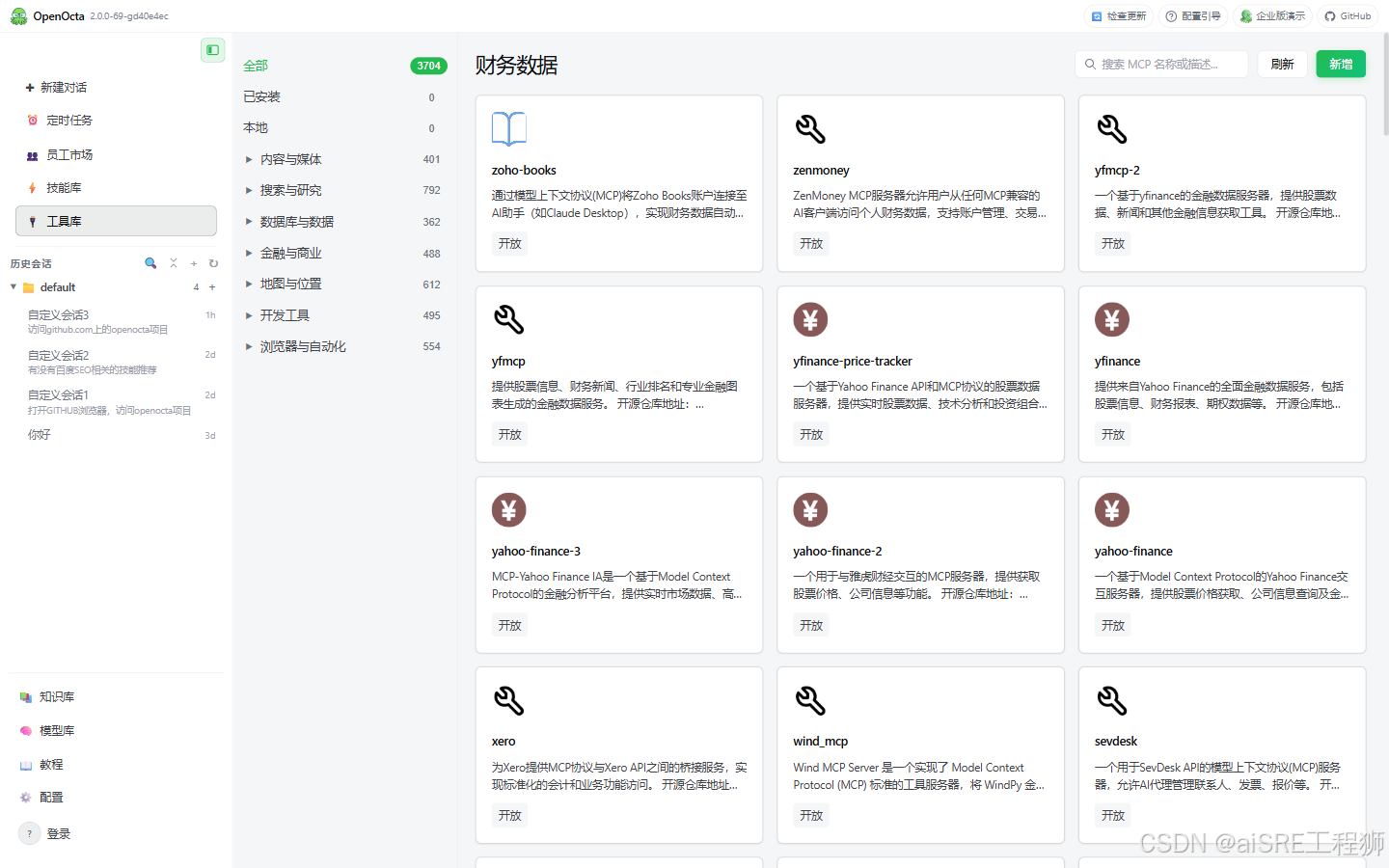The image size is (1389, 868).
Task: Click the knowledge base icon
Action: (25, 697)
